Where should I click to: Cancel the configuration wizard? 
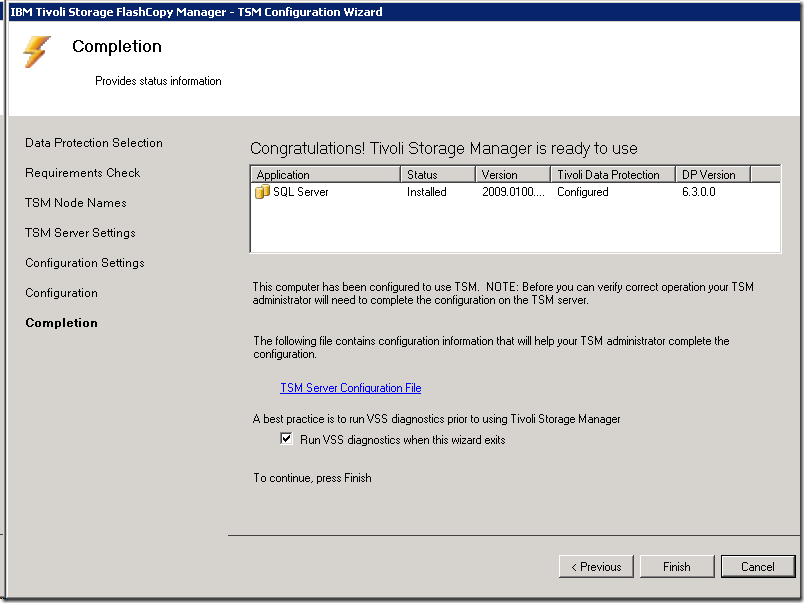(757, 566)
